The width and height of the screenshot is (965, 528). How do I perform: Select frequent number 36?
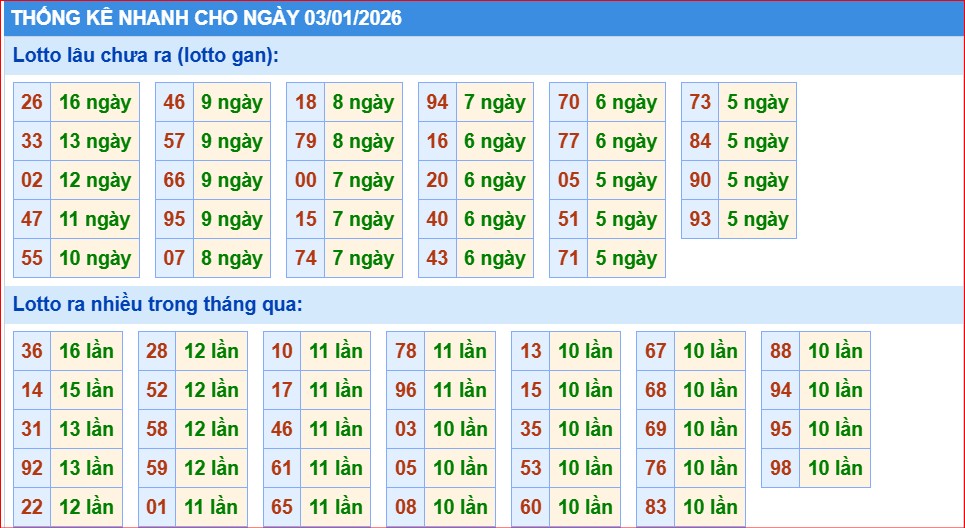[32, 351]
